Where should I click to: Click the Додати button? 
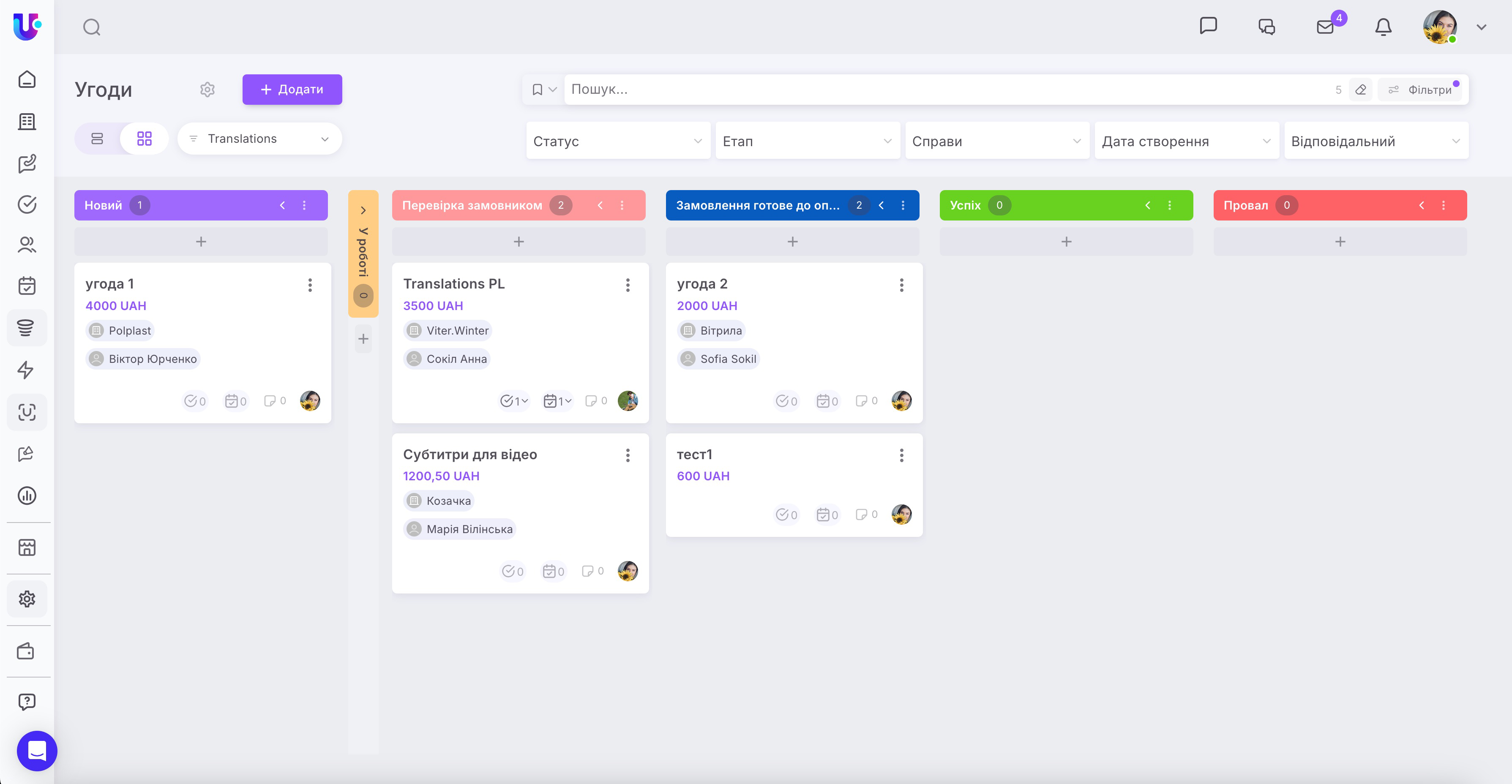292,90
